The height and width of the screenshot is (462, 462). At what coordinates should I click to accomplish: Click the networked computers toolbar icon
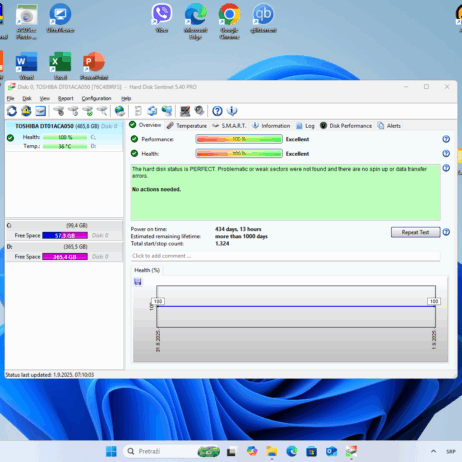[x=167, y=111]
